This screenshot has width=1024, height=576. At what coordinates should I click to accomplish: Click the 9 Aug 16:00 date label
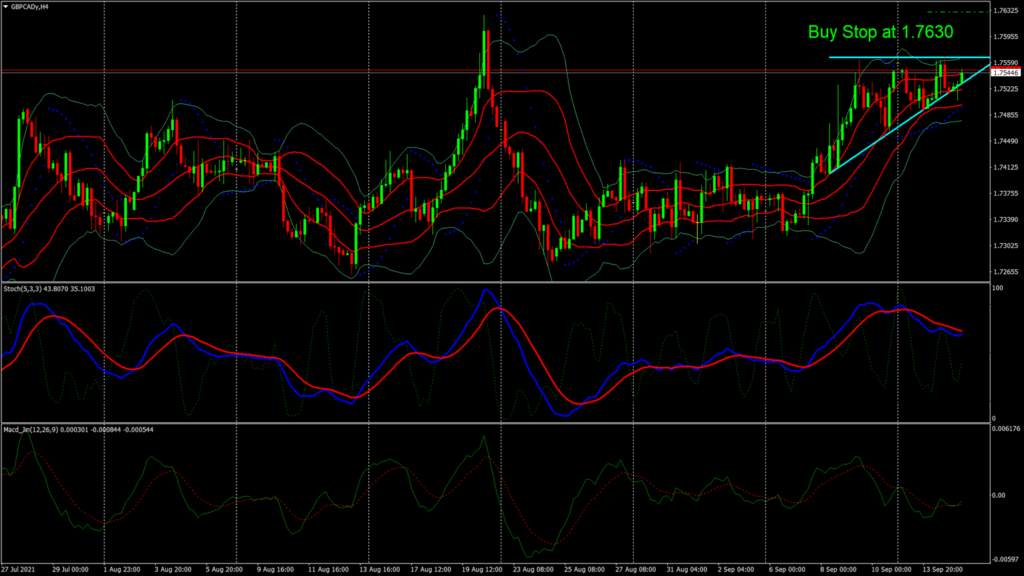click(x=276, y=569)
